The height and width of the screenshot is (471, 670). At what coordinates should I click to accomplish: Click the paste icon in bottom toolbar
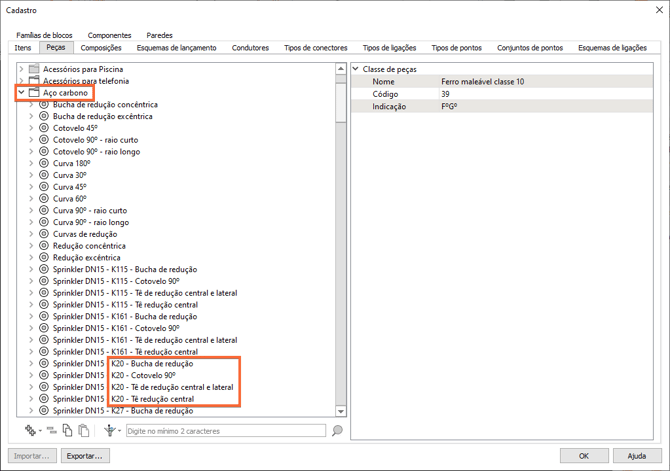tap(84, 431)
